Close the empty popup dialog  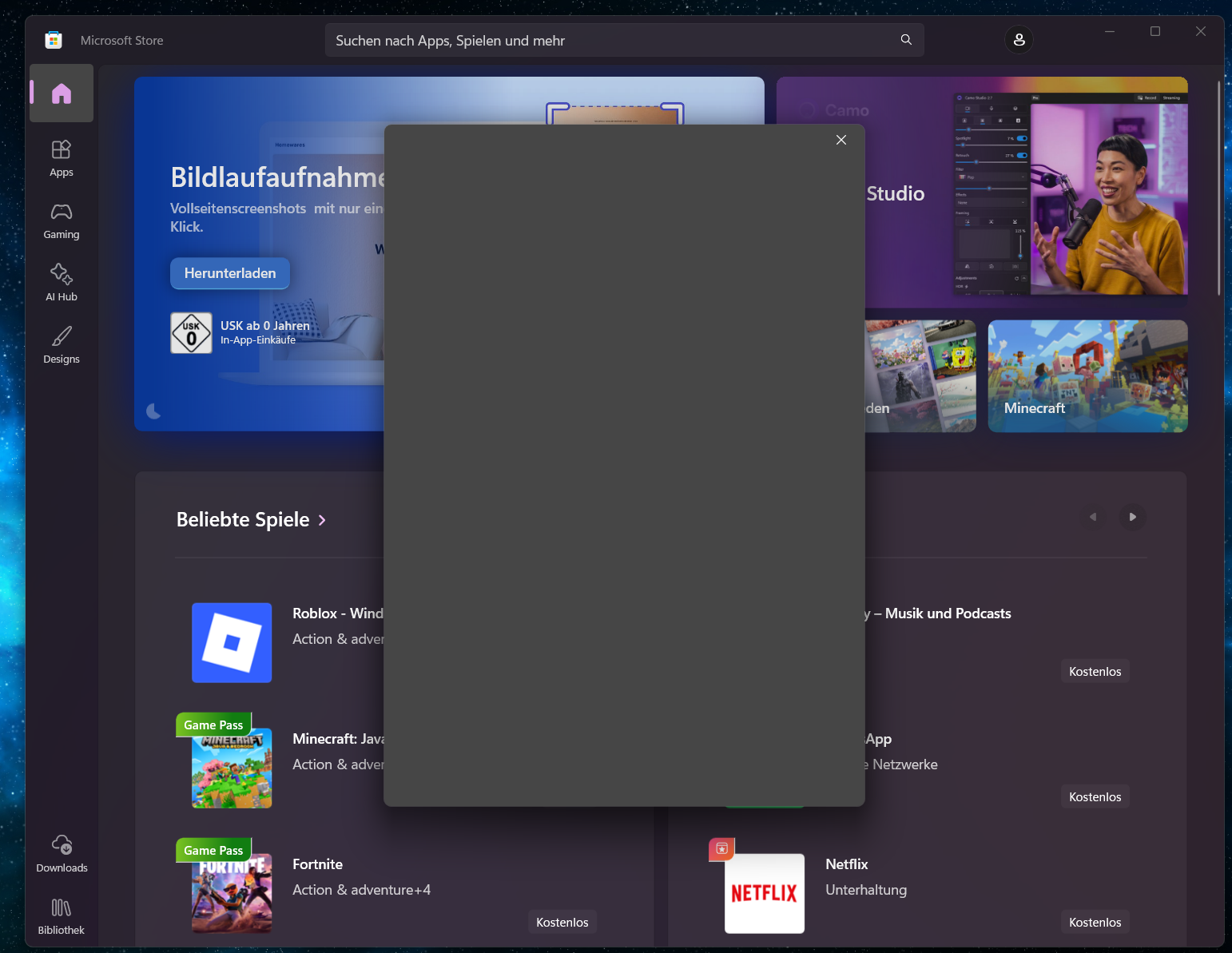(841, 140)
